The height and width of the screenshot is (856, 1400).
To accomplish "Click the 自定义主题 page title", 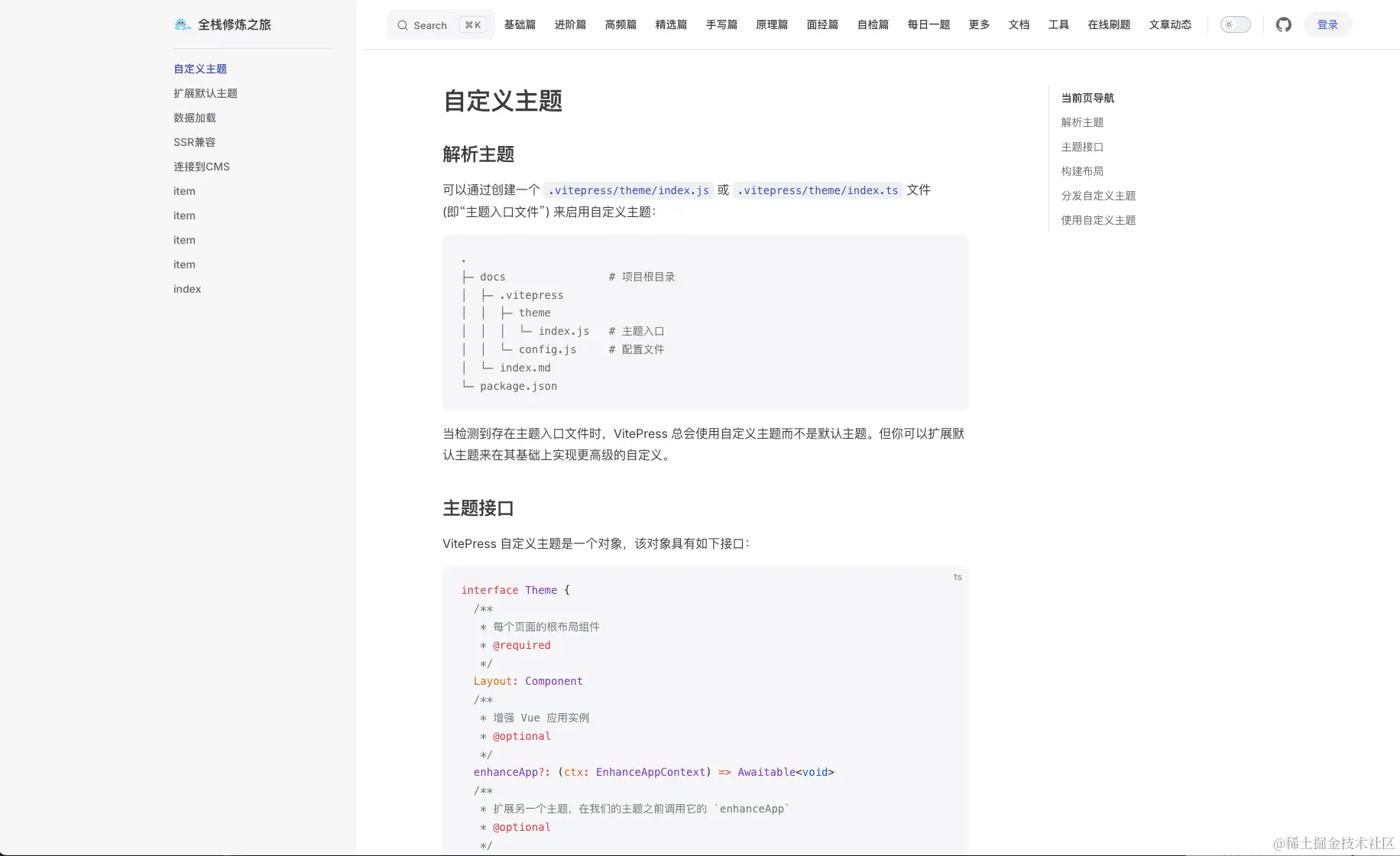I will pos(503,101).
